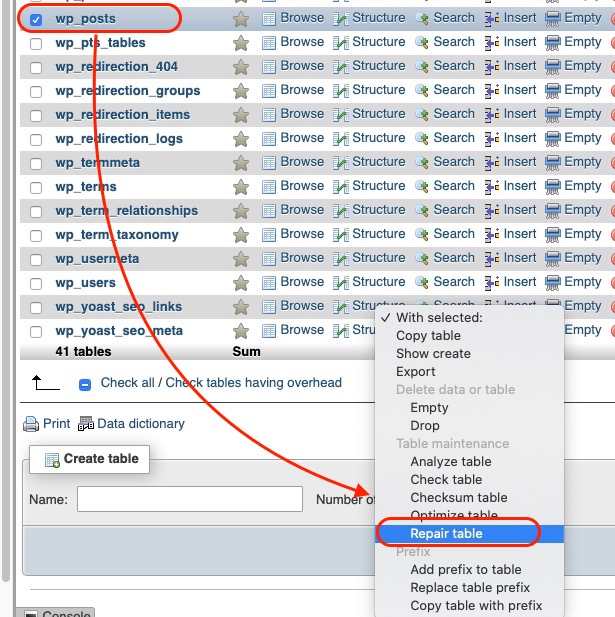Click Structure icon in wp_pts_tables row
The height and width of the screenshot is (617, 615).
(x=341, y=43)
